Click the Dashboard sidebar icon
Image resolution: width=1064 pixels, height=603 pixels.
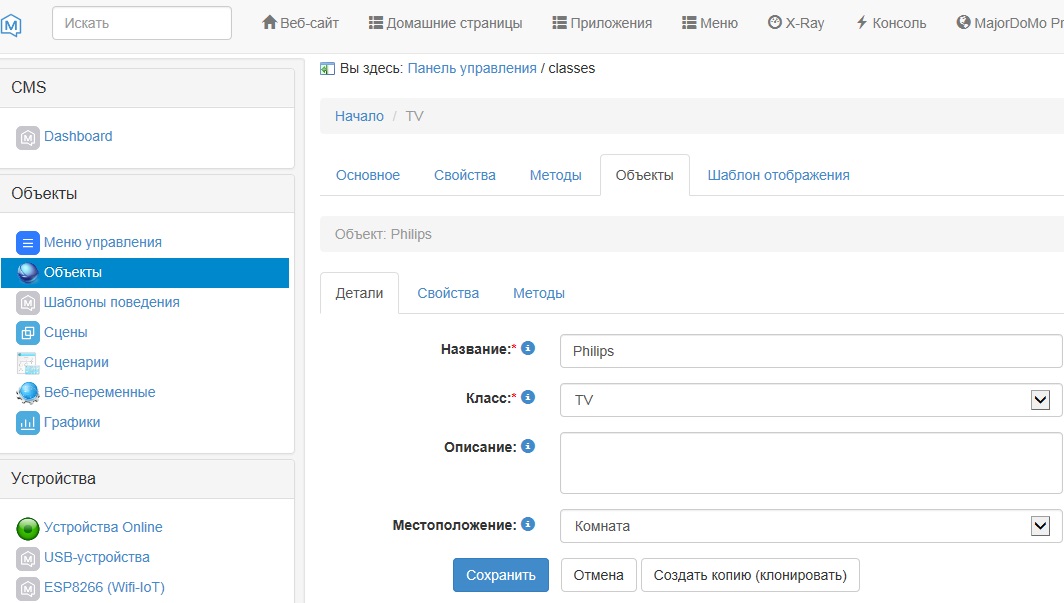coord(28,137)
